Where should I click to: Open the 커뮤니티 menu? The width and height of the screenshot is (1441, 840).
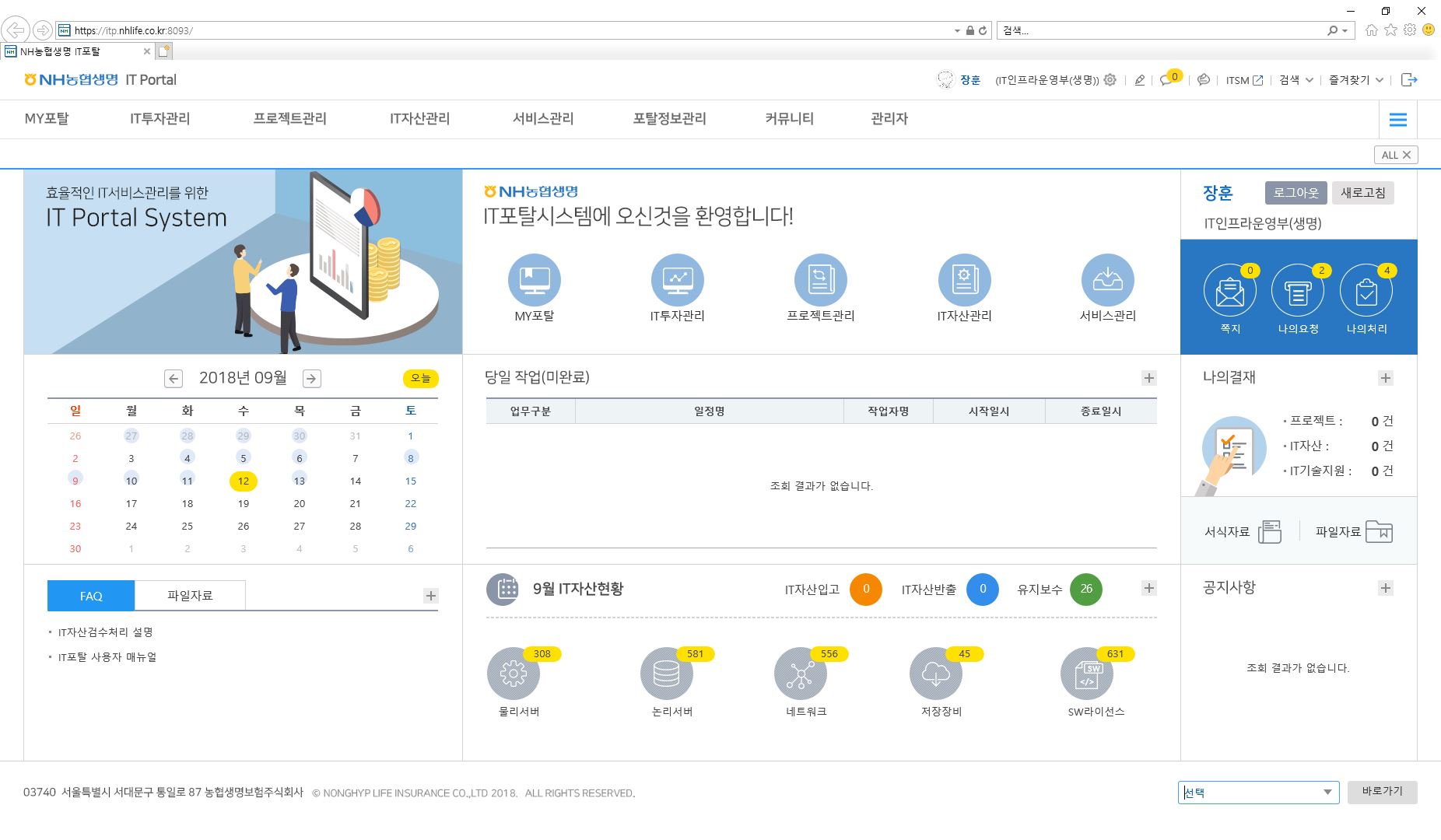click(789, 118)
